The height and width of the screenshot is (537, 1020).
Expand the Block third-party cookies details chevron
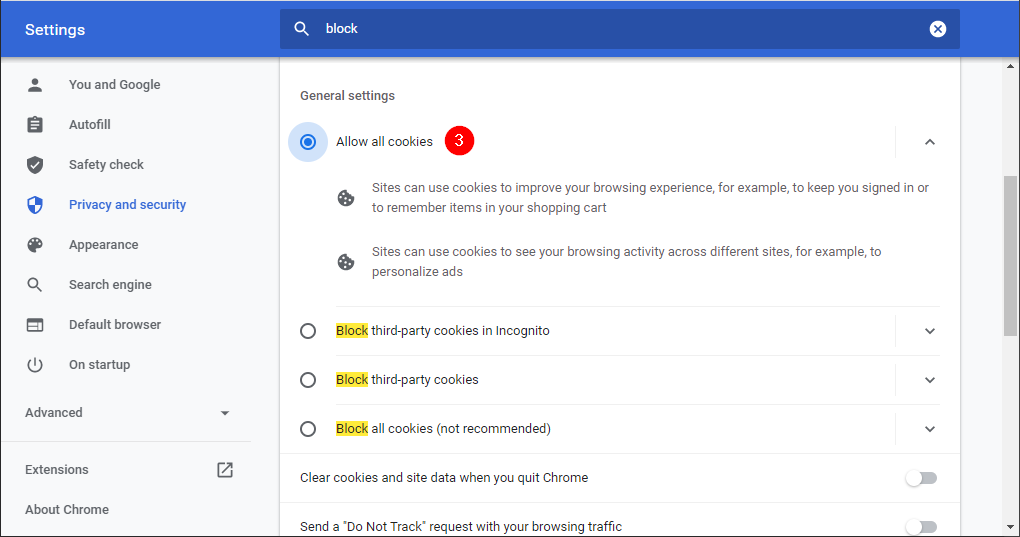click(x=929, y=380)
